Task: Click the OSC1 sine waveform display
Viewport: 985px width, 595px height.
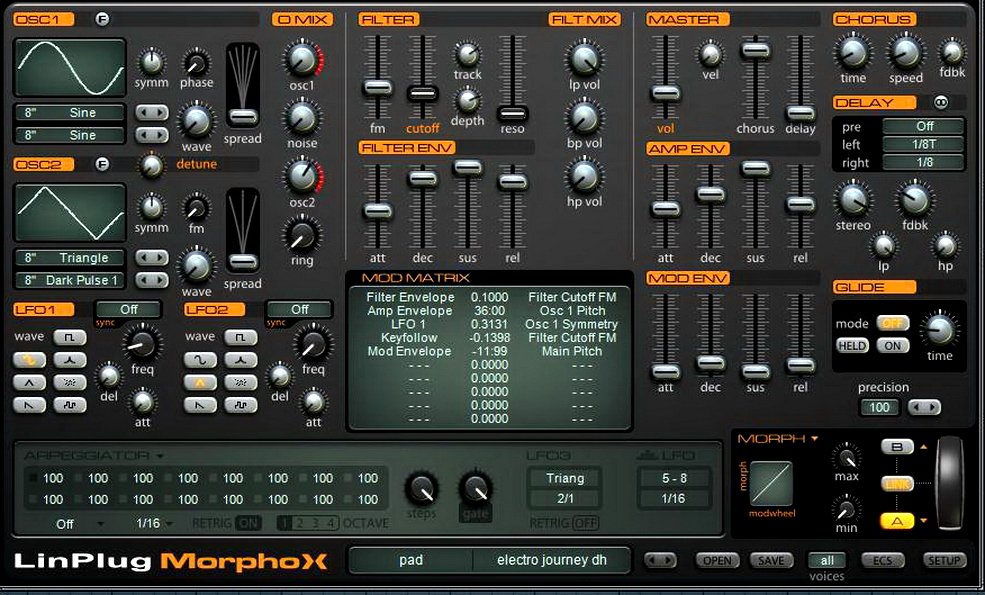Action: [70, 67]
